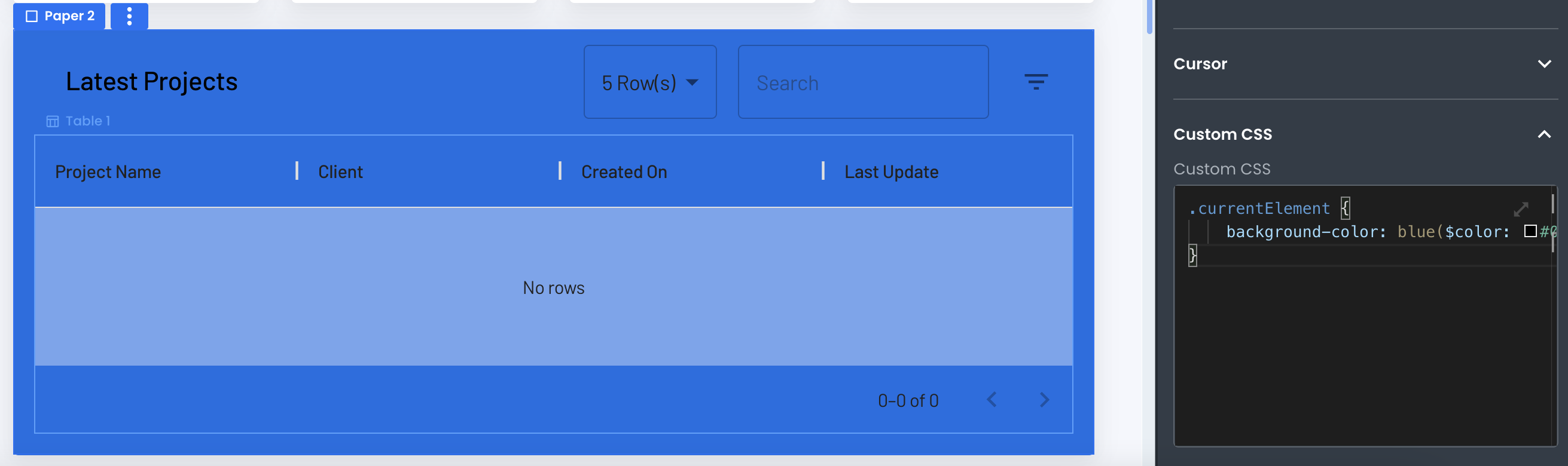This screenshot has height=466, width=1568.
Task: Click the Table 1 grid icon
Action: [x=53, y=121]
